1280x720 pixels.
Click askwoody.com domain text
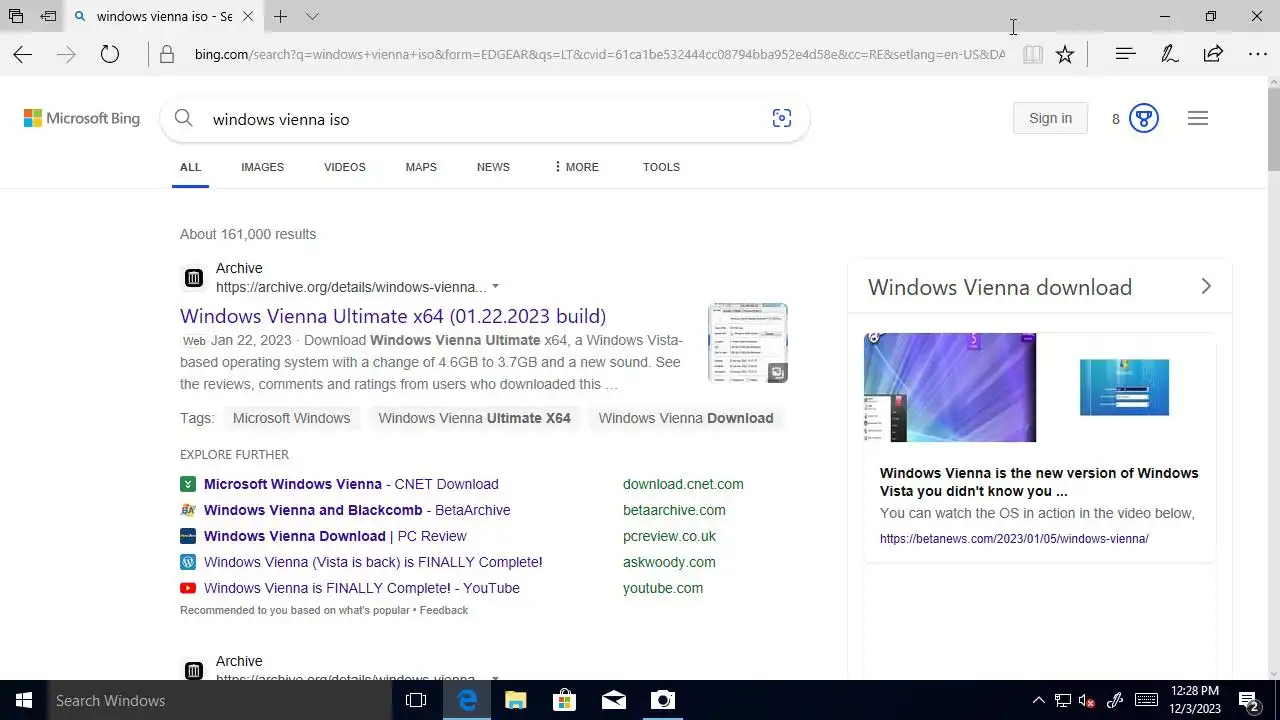click(x=669, y=562)
